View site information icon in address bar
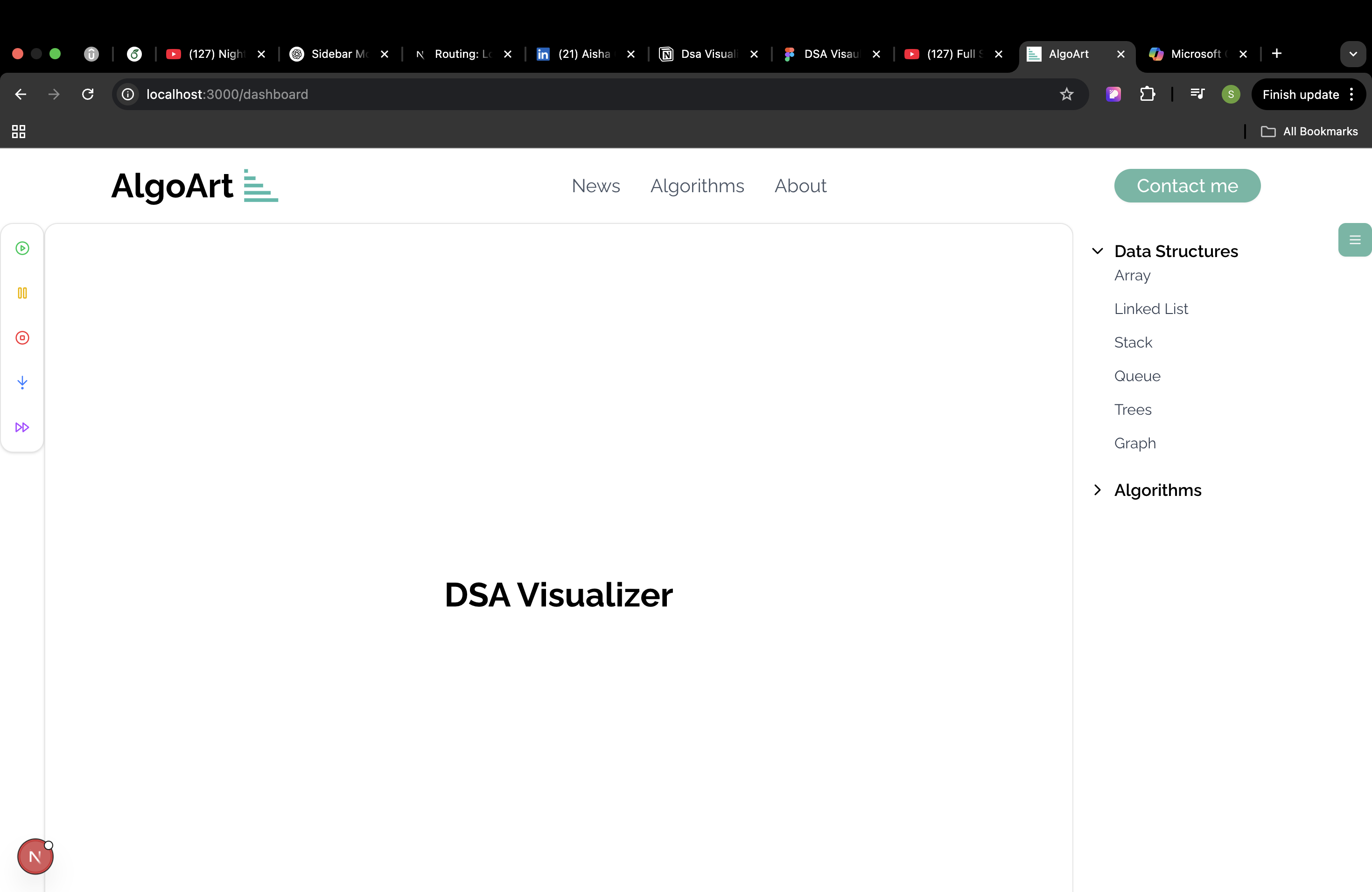Screen dimensions: 1372x892 128,94
